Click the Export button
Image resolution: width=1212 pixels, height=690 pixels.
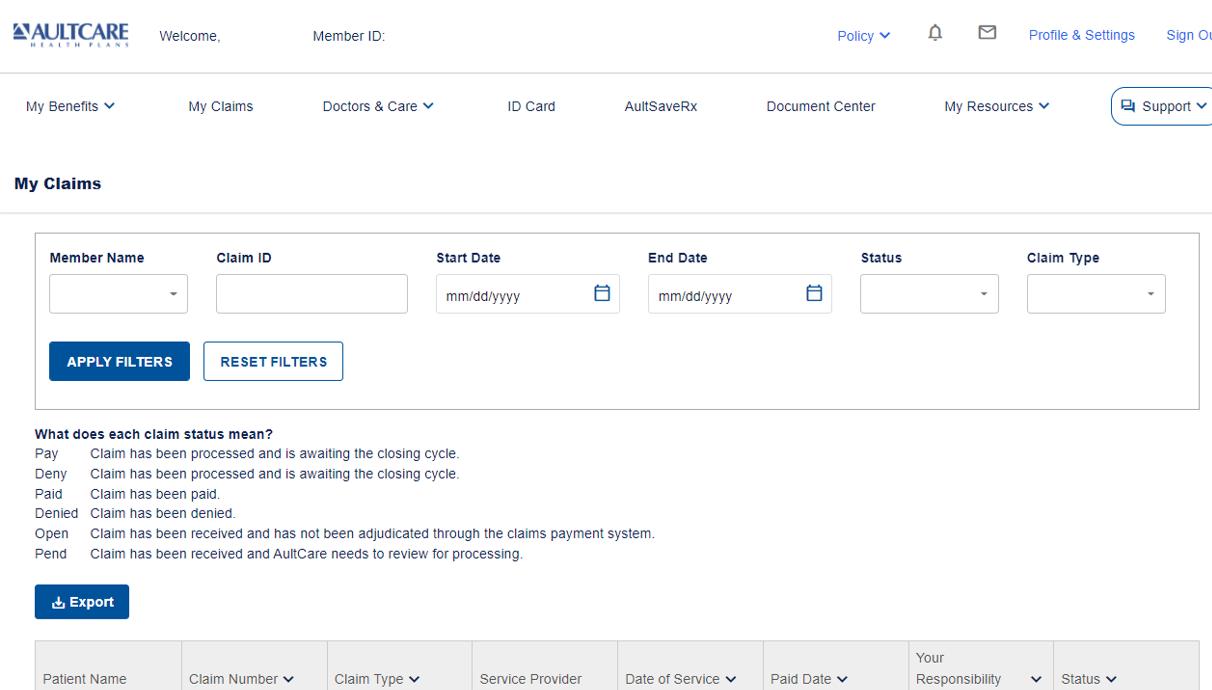point(82,602)
